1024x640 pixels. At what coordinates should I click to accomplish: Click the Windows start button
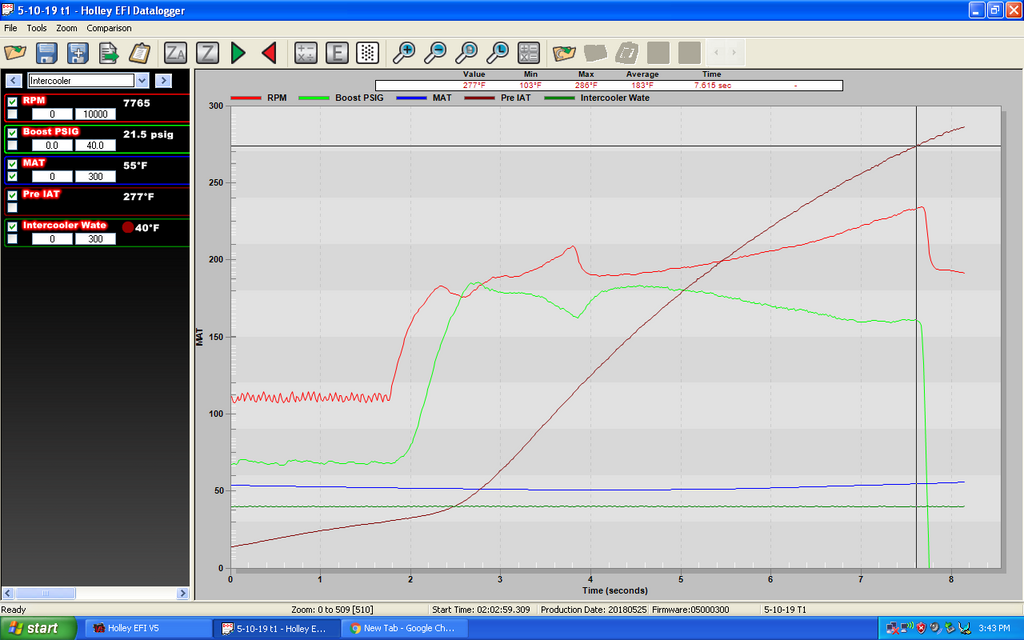tap(37, 628)
